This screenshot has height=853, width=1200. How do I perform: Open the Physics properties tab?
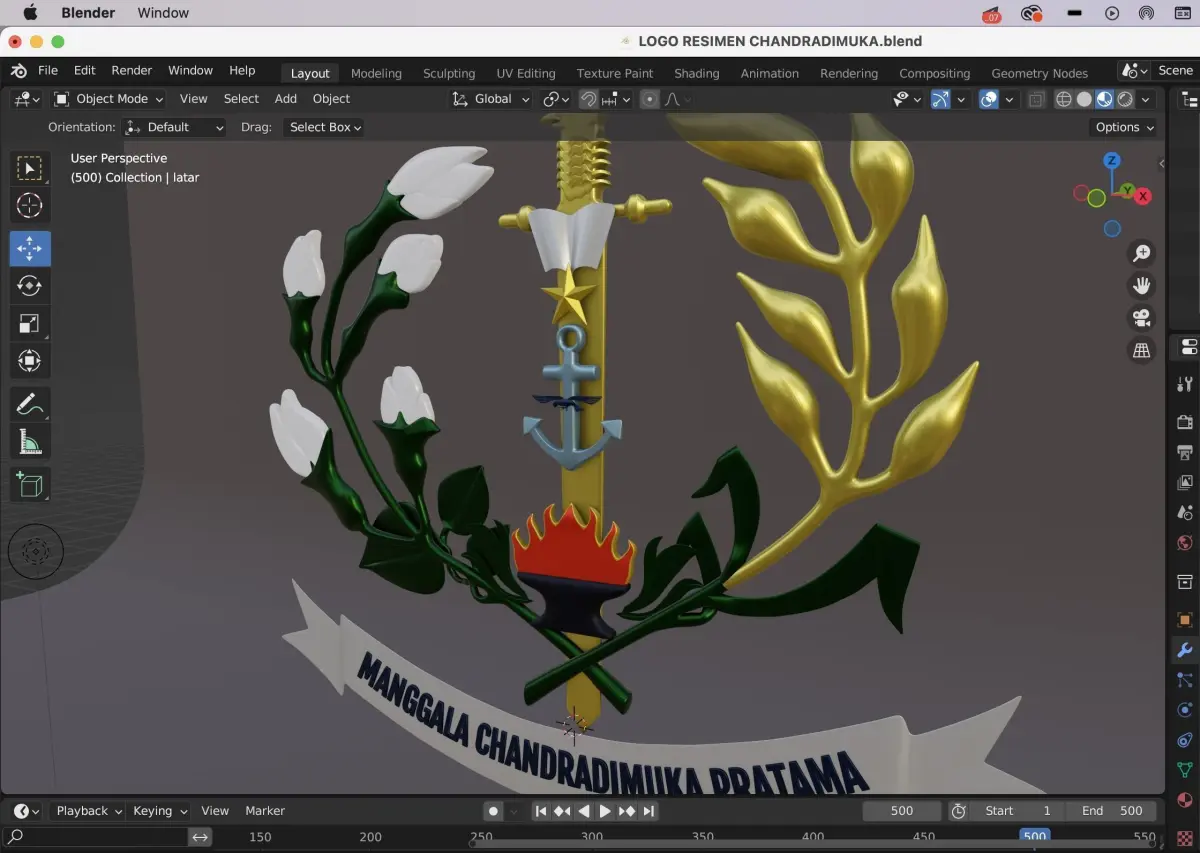[1185, 710]
